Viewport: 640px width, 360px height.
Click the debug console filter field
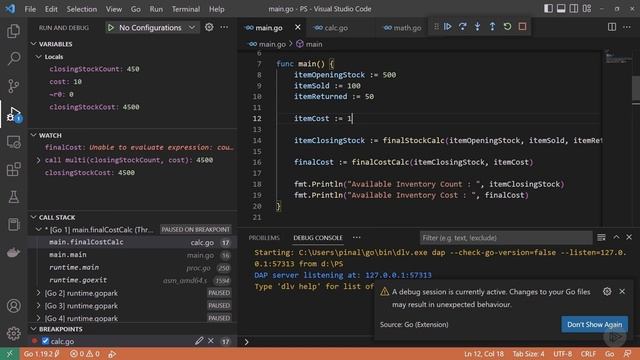tap(506, 238)
